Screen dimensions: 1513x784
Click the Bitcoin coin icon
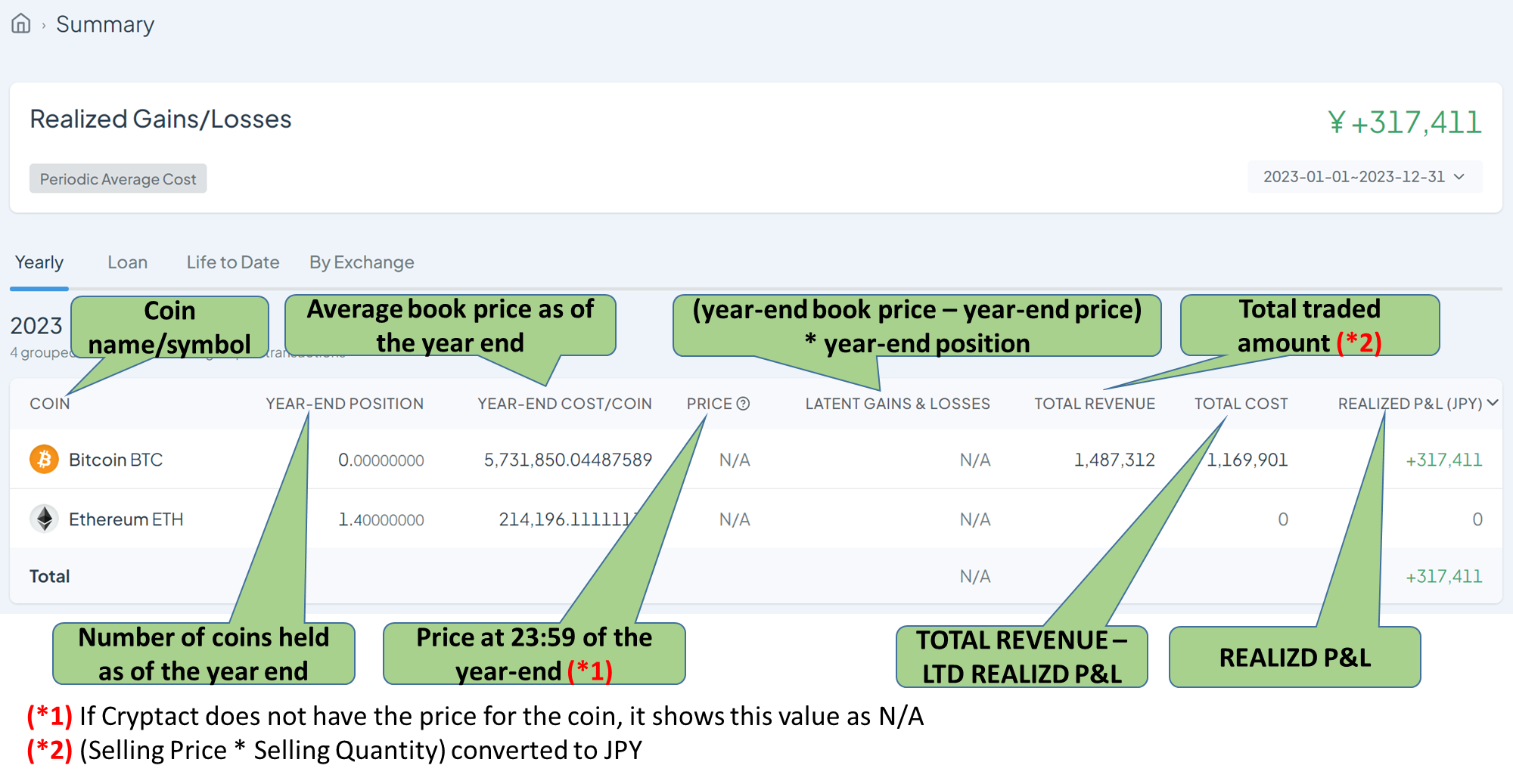[44, 460]
